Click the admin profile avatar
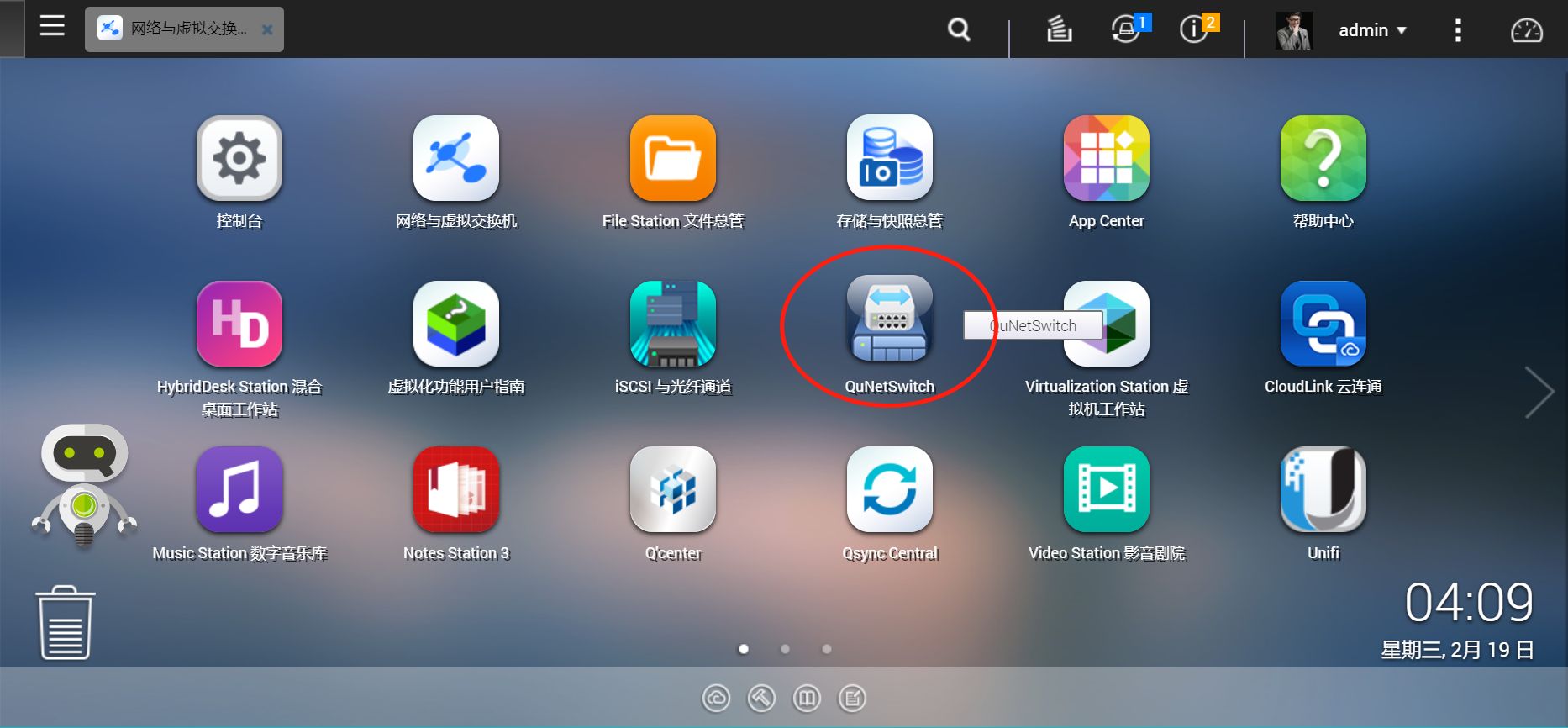 coord(1294,30)
